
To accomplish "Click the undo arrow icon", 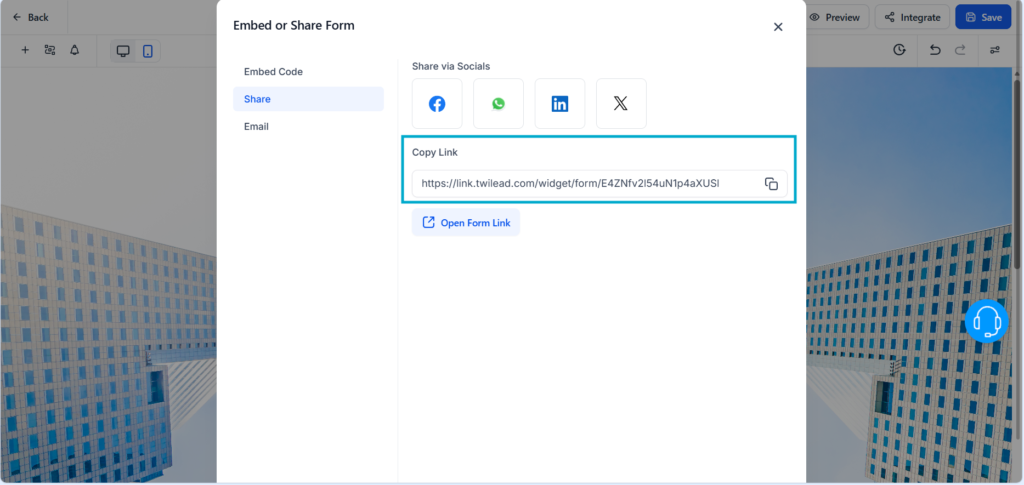I will click(x=934, y=50).
